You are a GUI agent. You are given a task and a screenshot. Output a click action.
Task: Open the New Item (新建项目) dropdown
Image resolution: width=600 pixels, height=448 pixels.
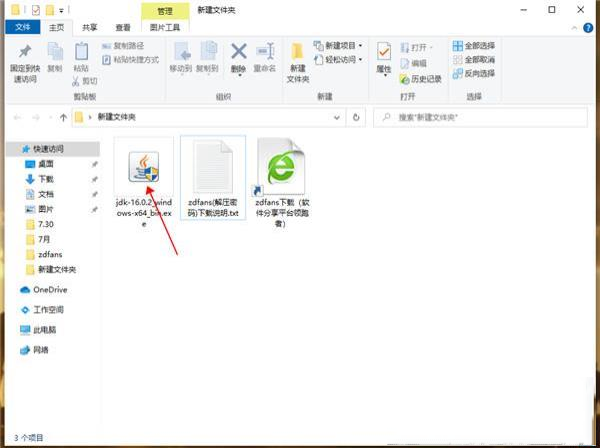click(338, 45)
